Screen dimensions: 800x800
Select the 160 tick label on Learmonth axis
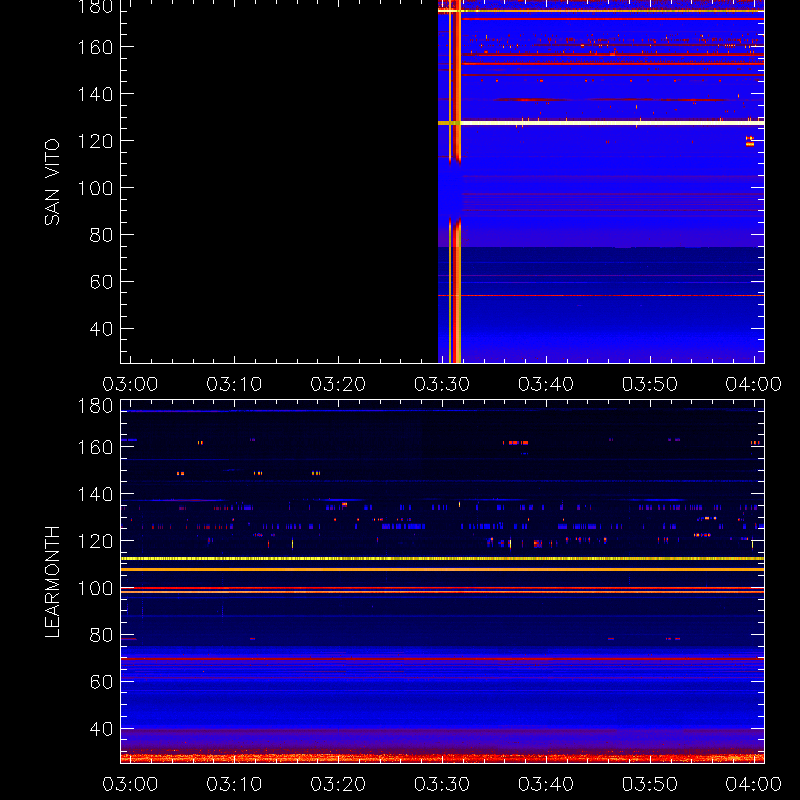(x=95, y=447)
